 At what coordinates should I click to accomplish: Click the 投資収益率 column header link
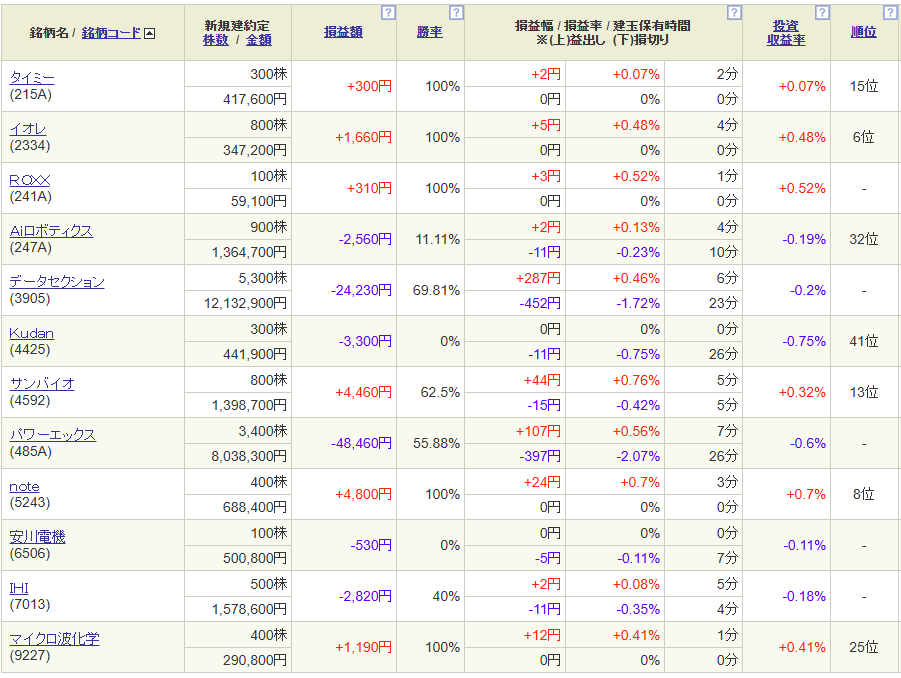tap(786, 32)
